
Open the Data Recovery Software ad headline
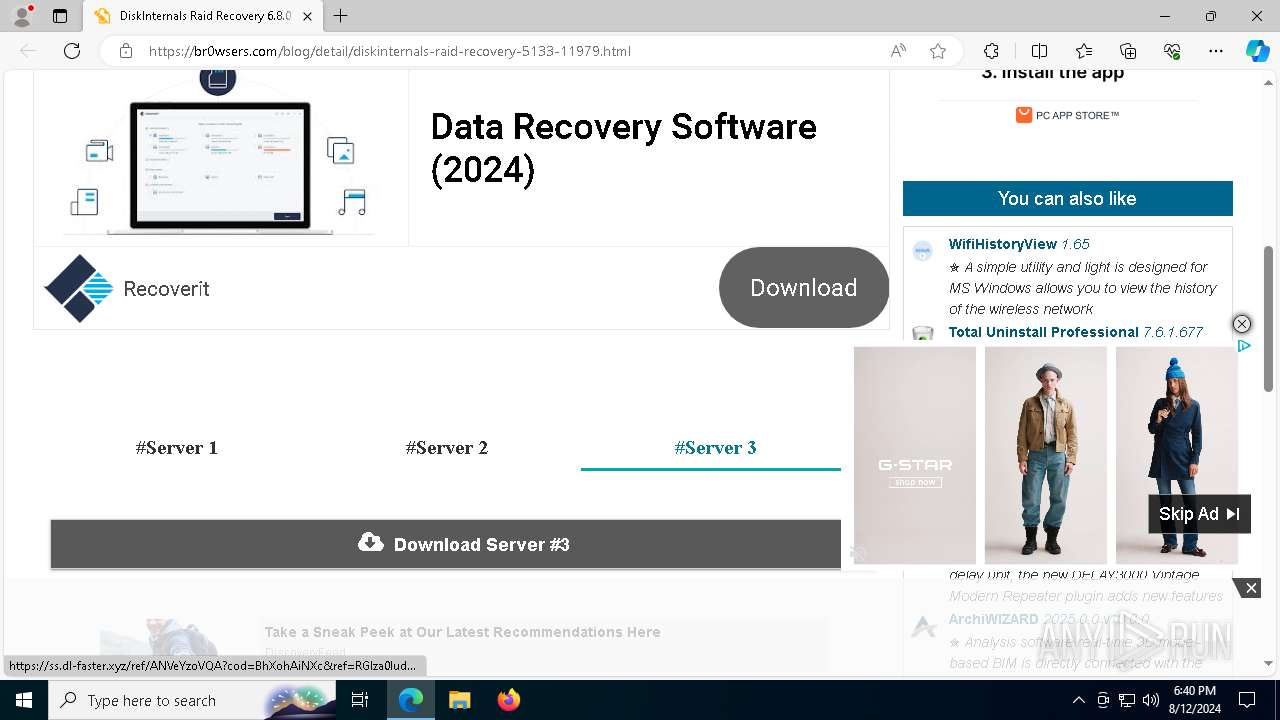click(x=623, y=148)
